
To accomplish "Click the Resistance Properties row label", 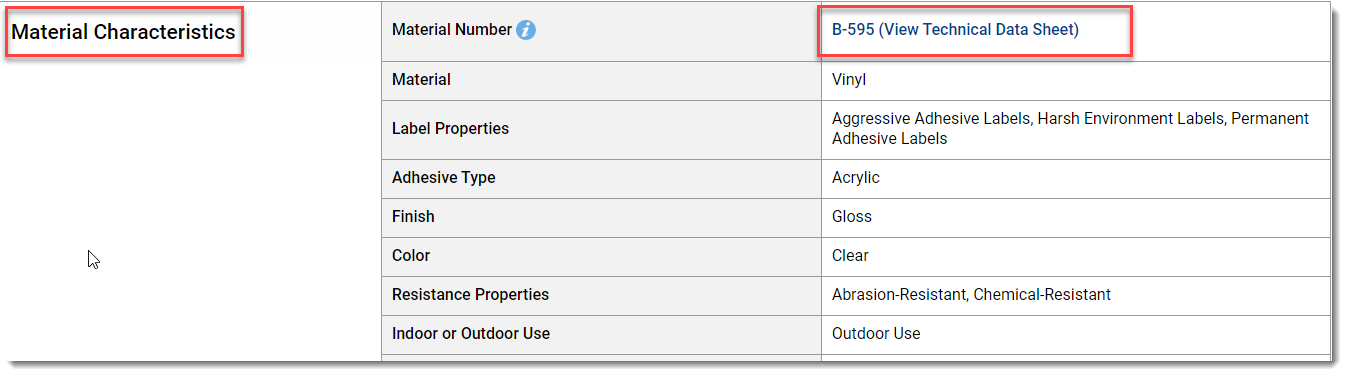I will point(470,295).
